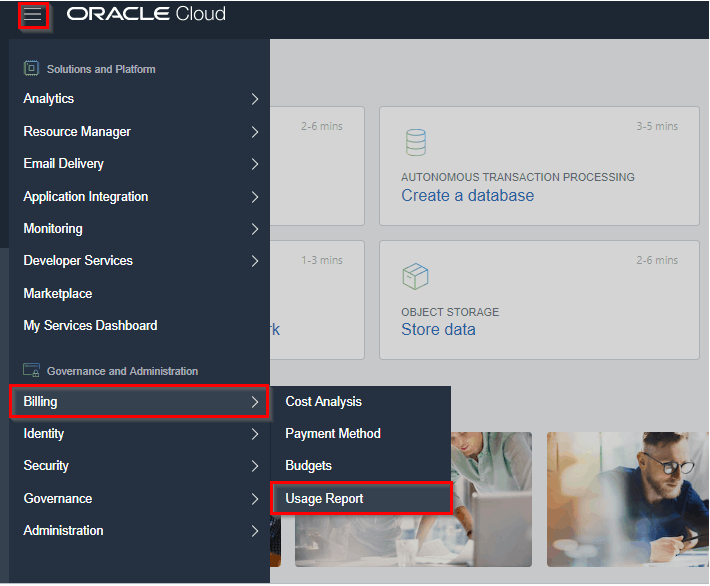Choose the Governance menu item
Screen dimensions: 710x586
point(139,499)
